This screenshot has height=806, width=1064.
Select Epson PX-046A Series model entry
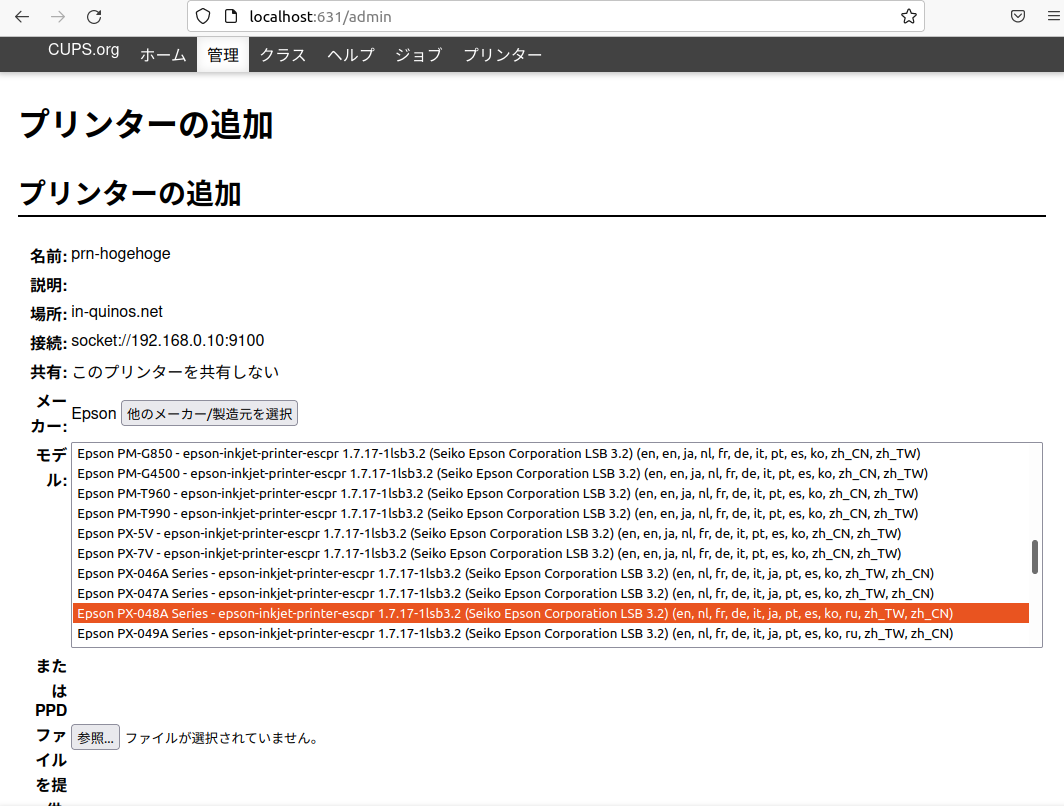coord(551,573)
